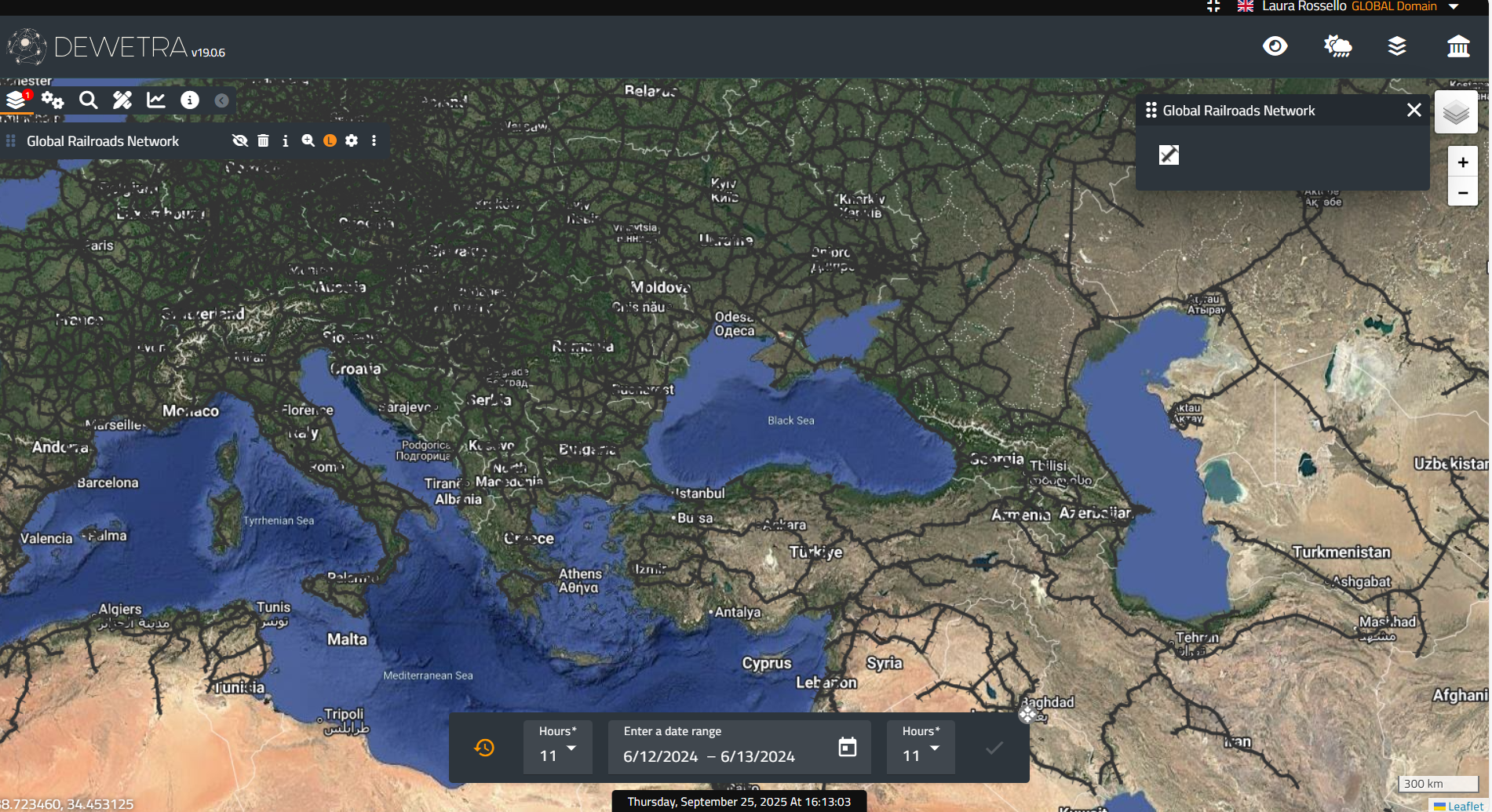Select the magnifier search tool
1492x812 pixels.
click(x=89, y=100)
